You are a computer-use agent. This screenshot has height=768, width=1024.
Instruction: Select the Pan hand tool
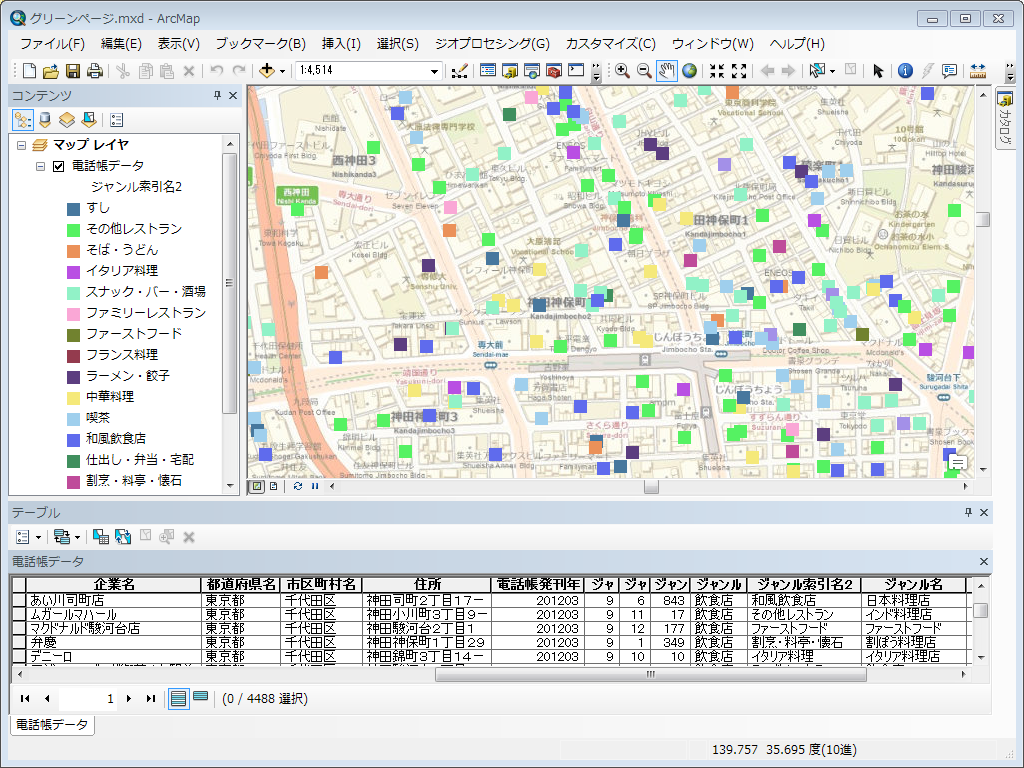[x=667, y=71]
